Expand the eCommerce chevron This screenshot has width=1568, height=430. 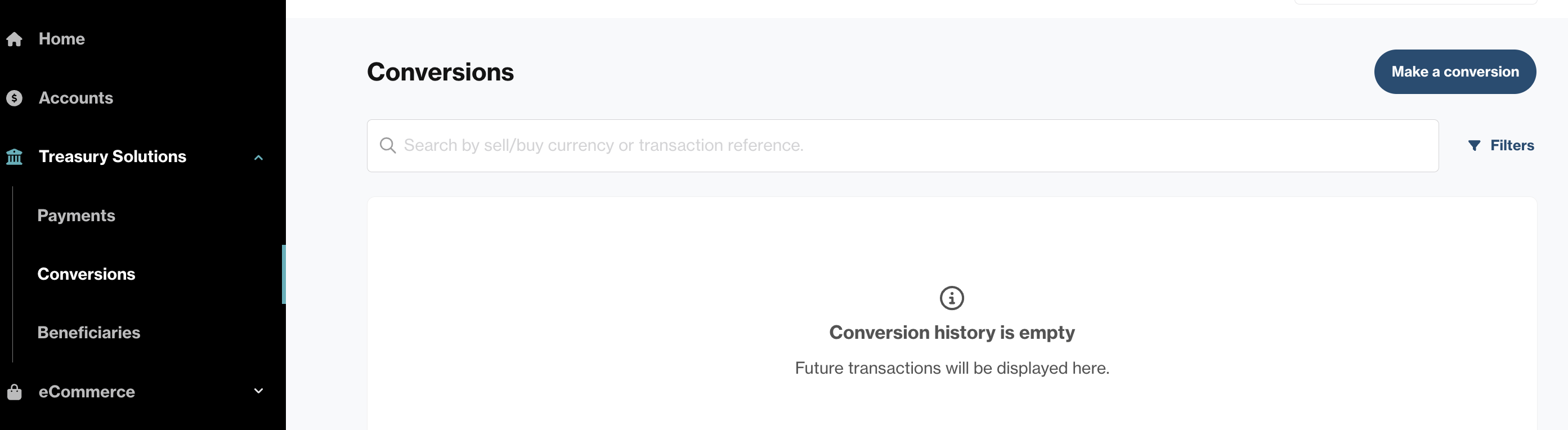click(x=259, y=391)
